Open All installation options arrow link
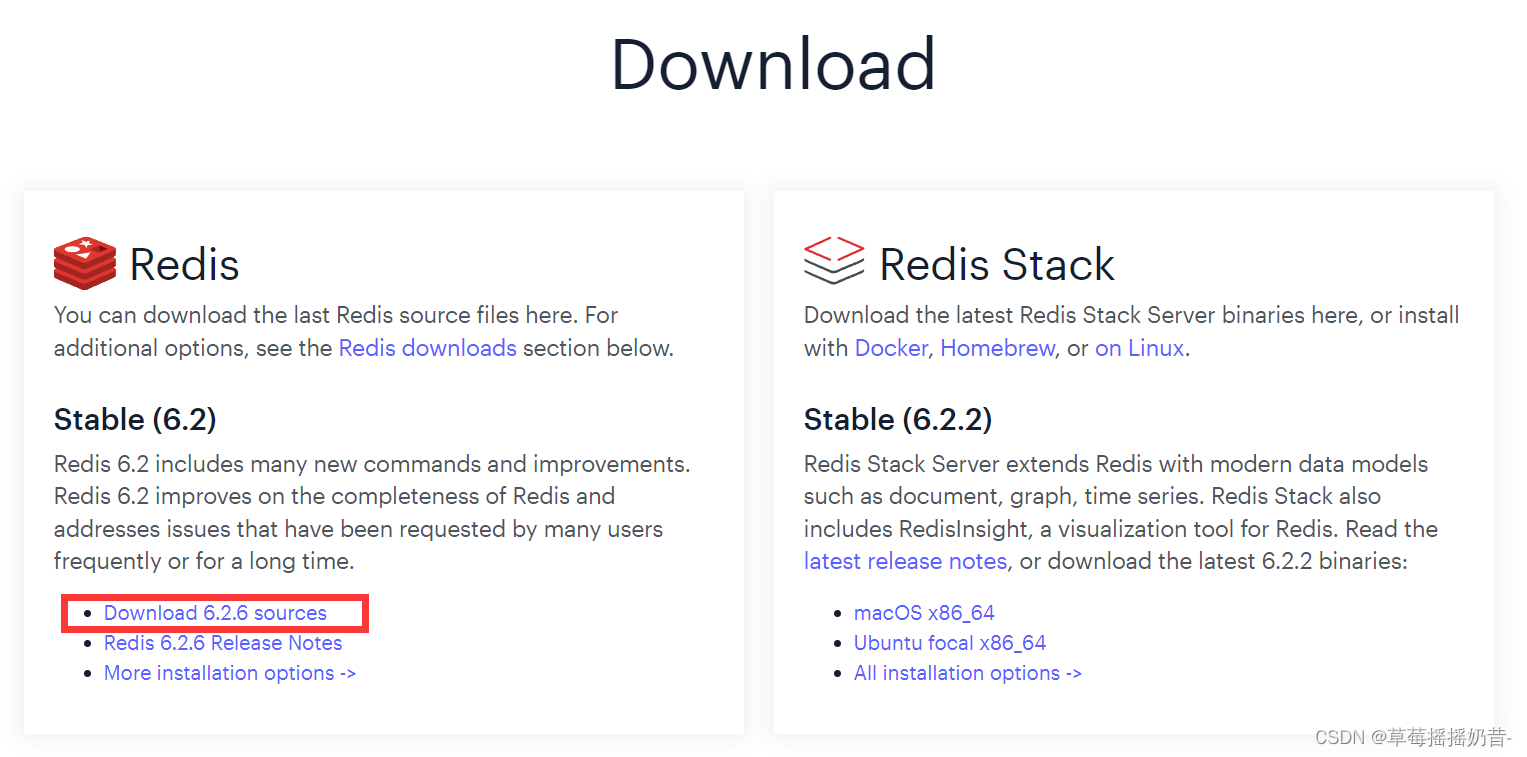This screenshot has height=757, width=1527. click(967, 673)
